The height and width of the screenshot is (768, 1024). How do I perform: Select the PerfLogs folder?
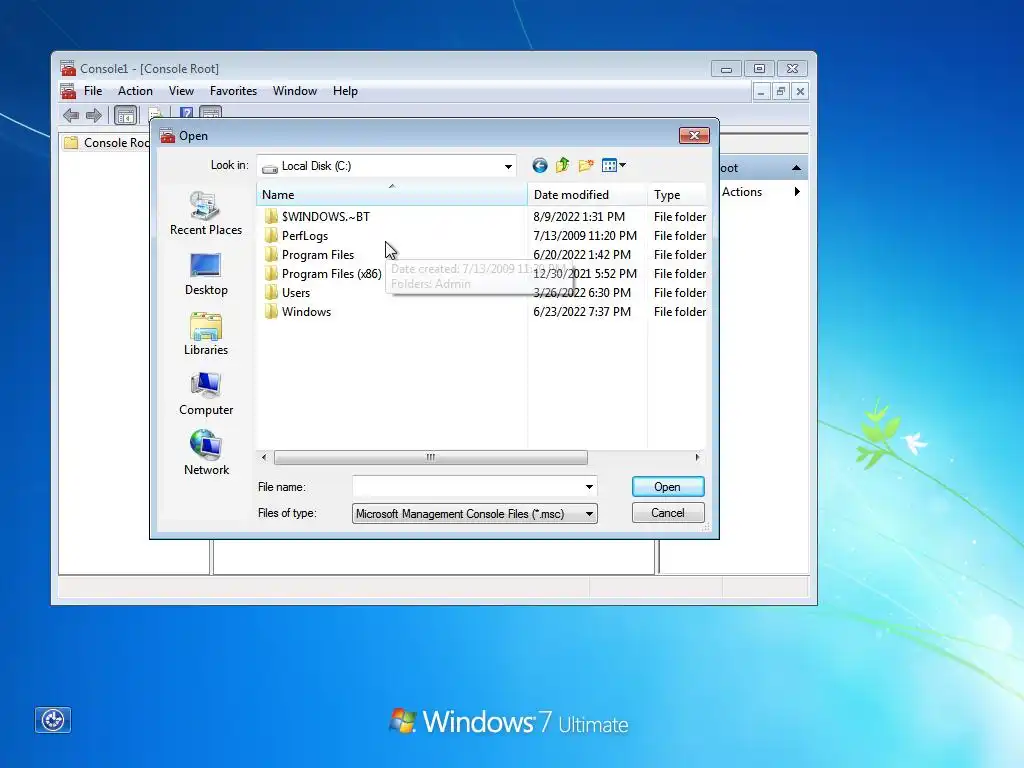(x=296, y=236)
